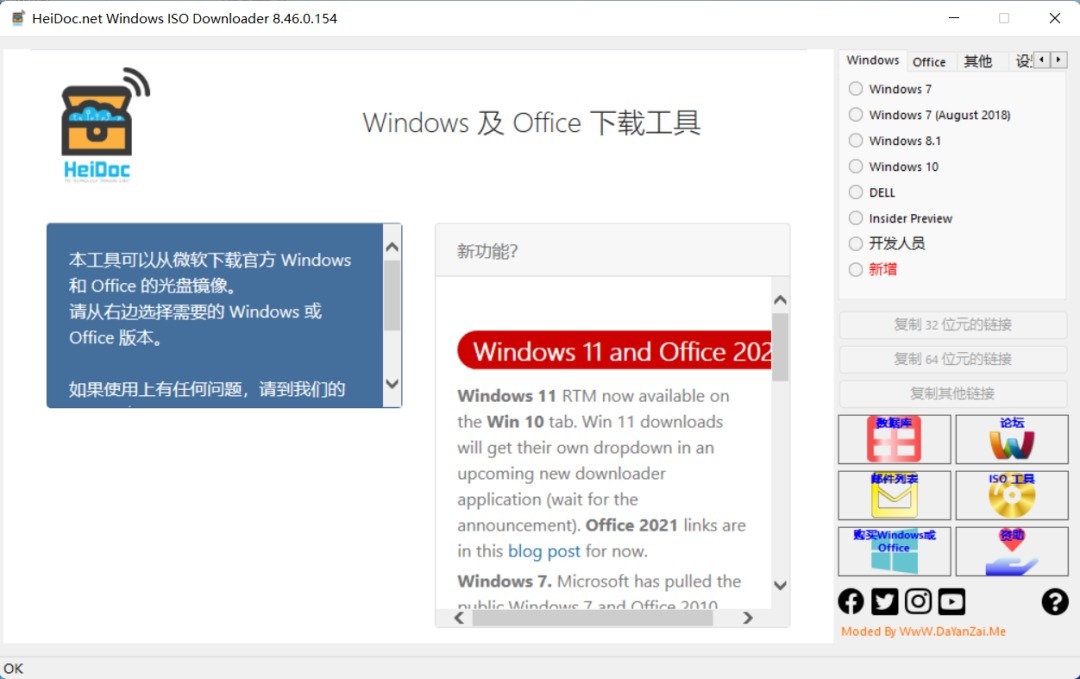Open the Twitter icon link

click(884, 601)
